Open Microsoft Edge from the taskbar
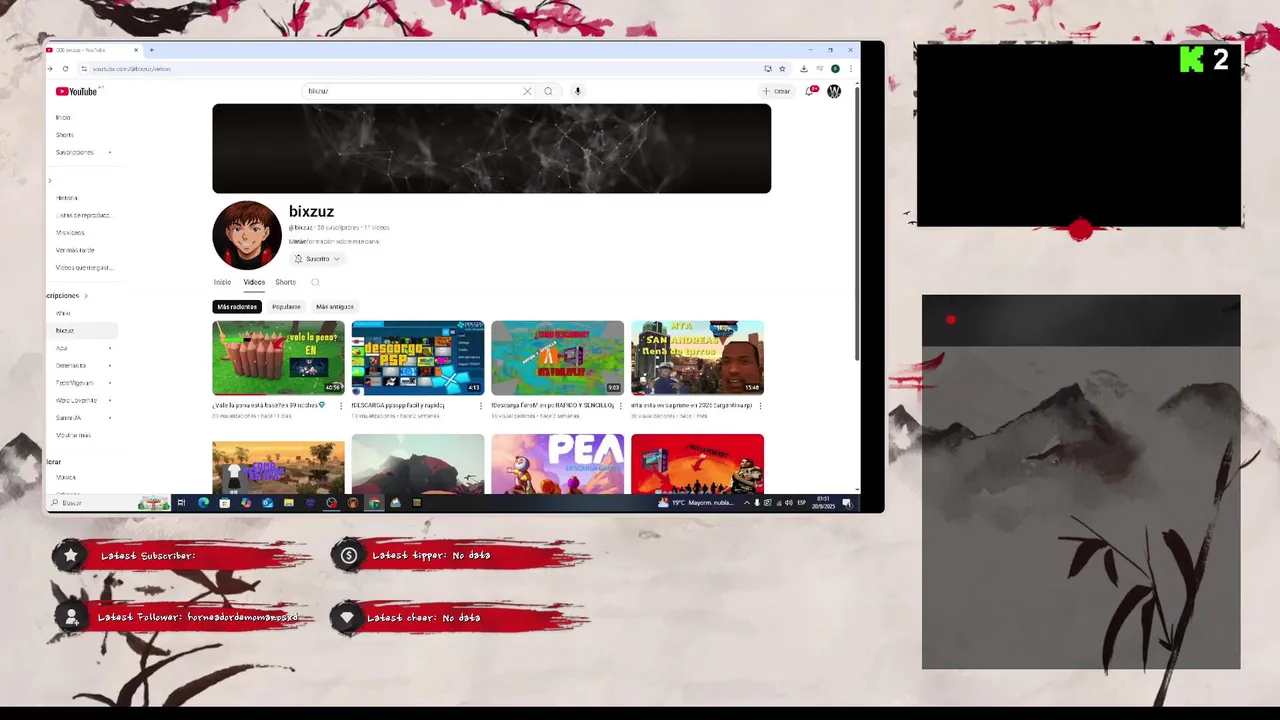 pyautogui.click(x=203, y=503)
